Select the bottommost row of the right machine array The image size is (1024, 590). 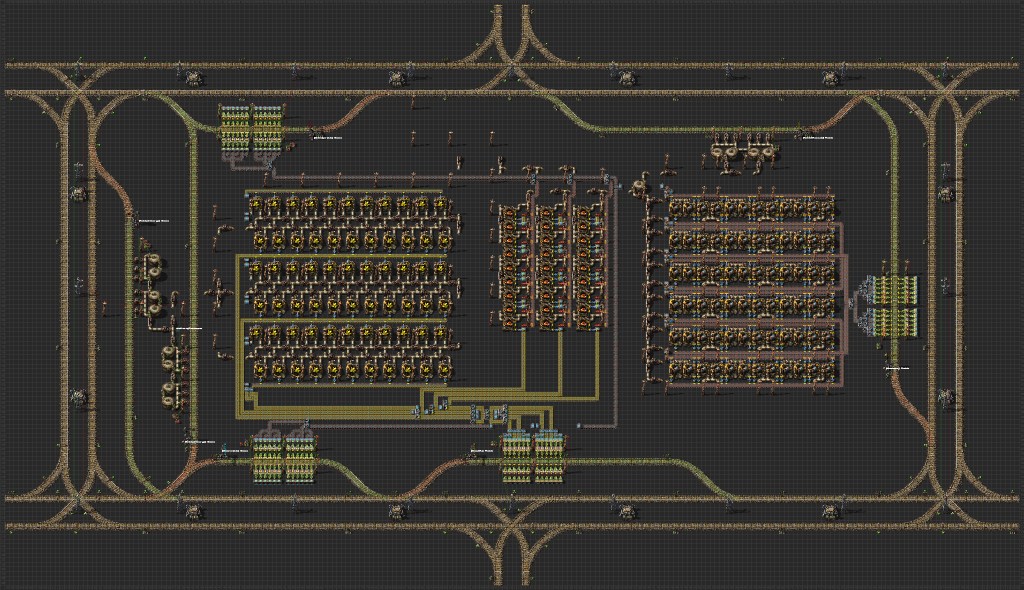(751, 371)
